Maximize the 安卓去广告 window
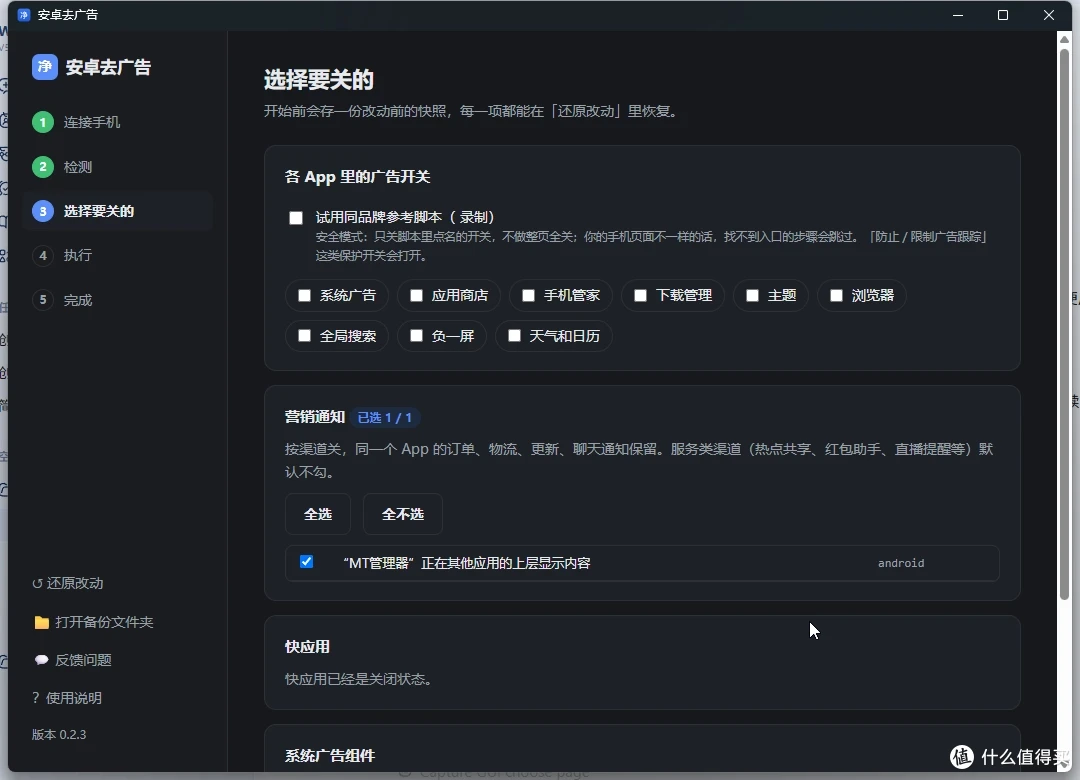Viewport: 1080px width, 780px height. coord(1003,15)
